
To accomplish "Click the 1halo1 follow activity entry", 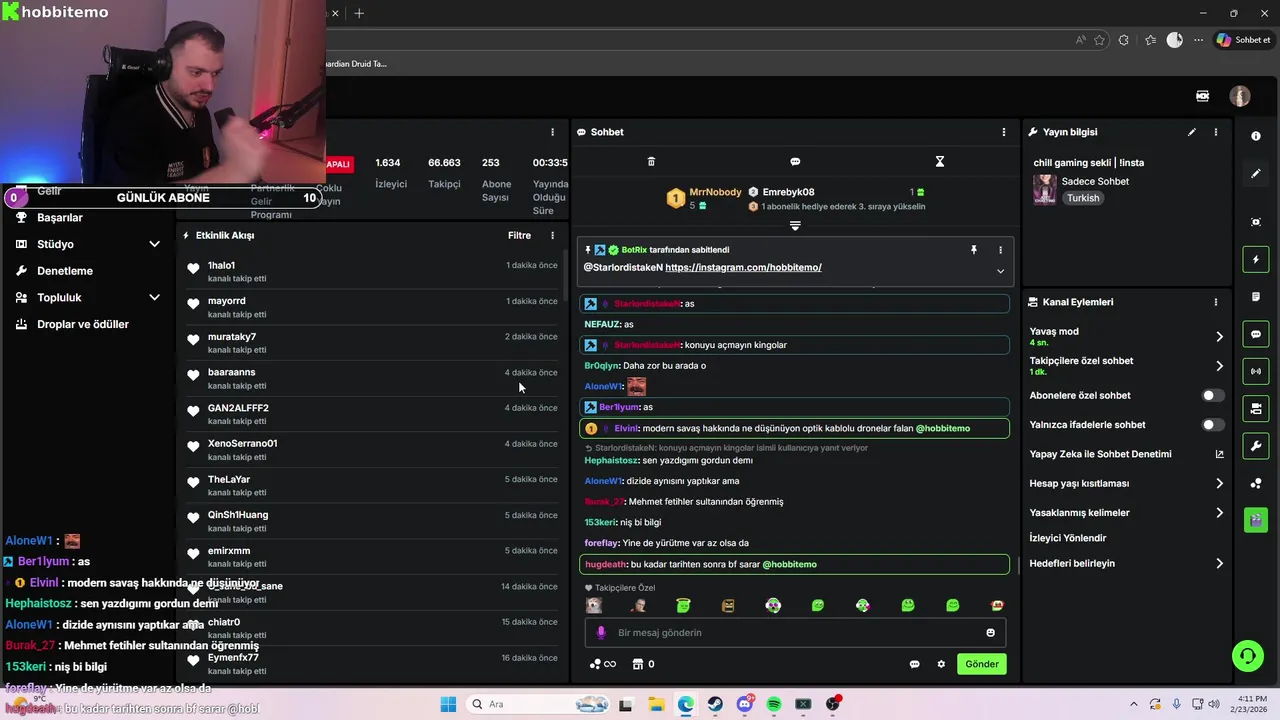I will tap(372, 272).
